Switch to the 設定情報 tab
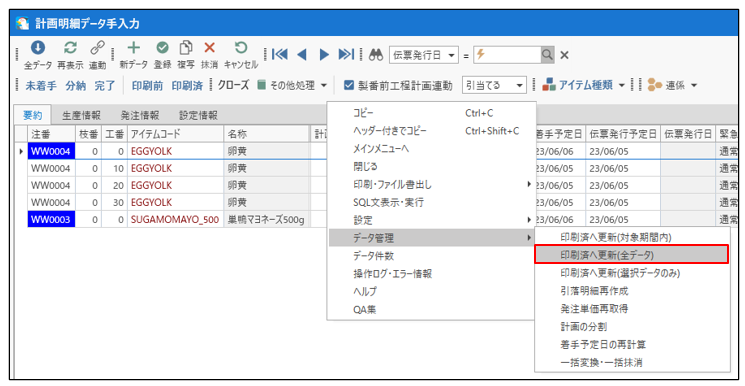Image resolution: width=745 pixels, height=386 pixels. pos(198,115)
